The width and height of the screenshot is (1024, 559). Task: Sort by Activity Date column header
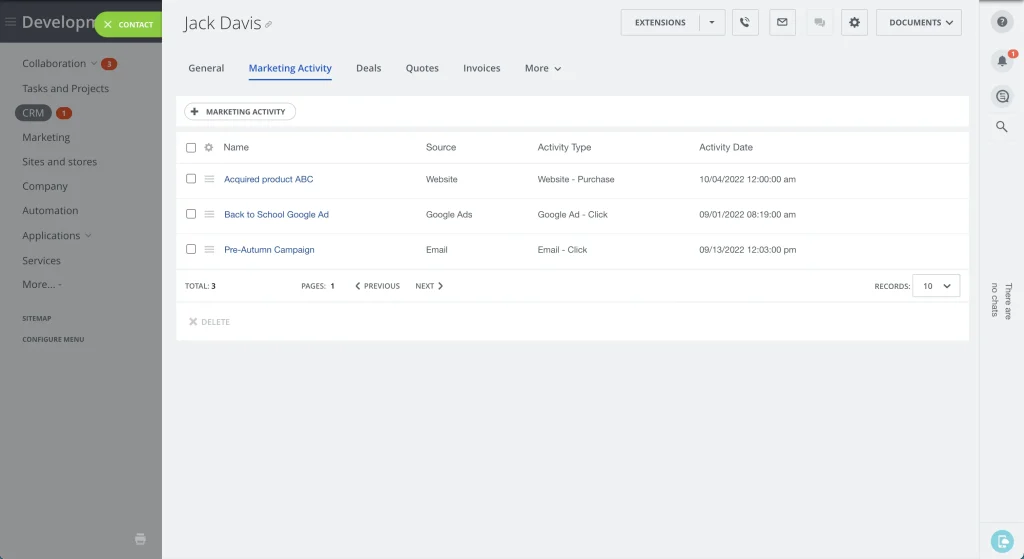[x=726, y=147]
